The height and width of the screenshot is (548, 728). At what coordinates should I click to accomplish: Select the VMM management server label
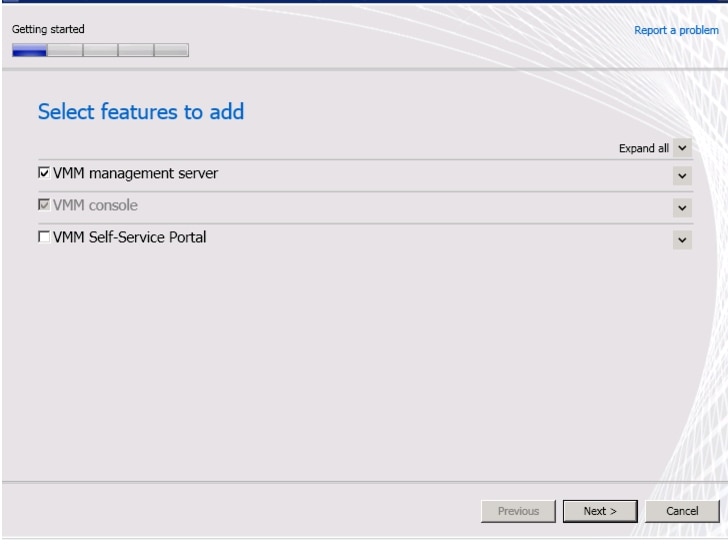[135, 173]
